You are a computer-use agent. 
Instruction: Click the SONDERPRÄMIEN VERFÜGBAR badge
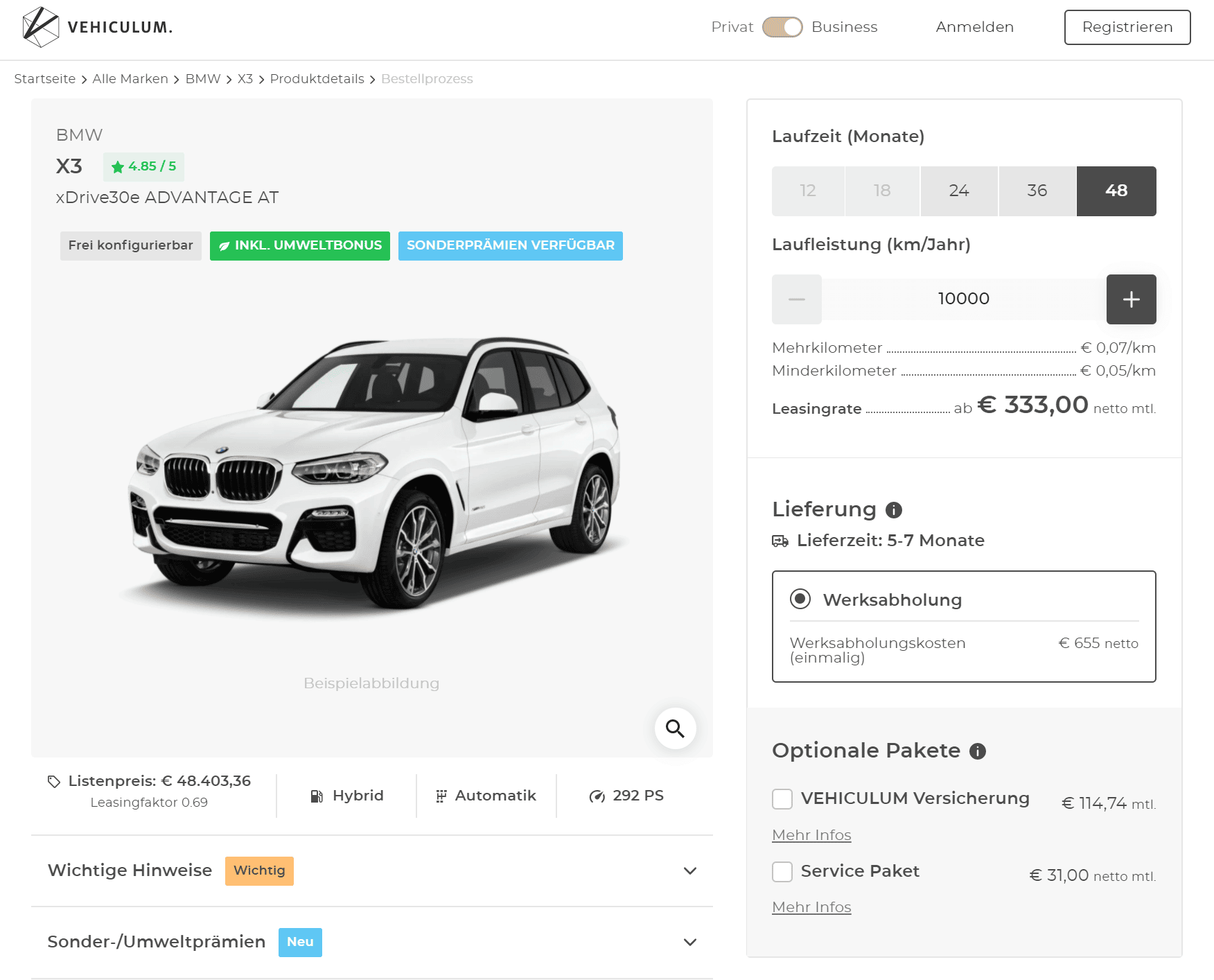[x=511, y=246]
